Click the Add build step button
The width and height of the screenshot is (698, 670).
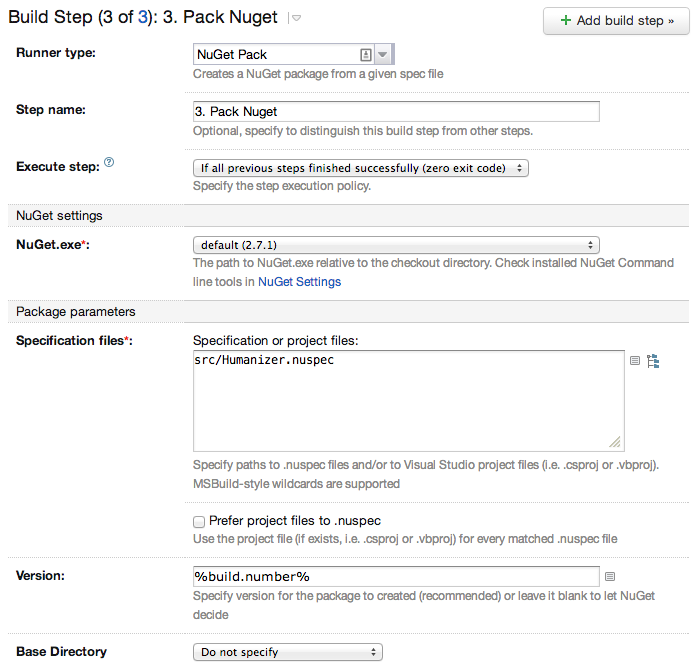(616, 21)
